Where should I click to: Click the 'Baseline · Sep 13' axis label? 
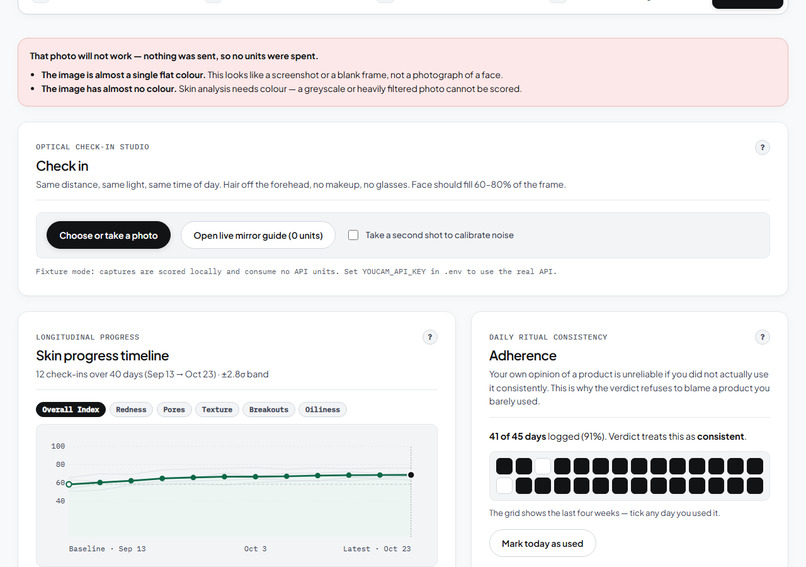(107, 549)
